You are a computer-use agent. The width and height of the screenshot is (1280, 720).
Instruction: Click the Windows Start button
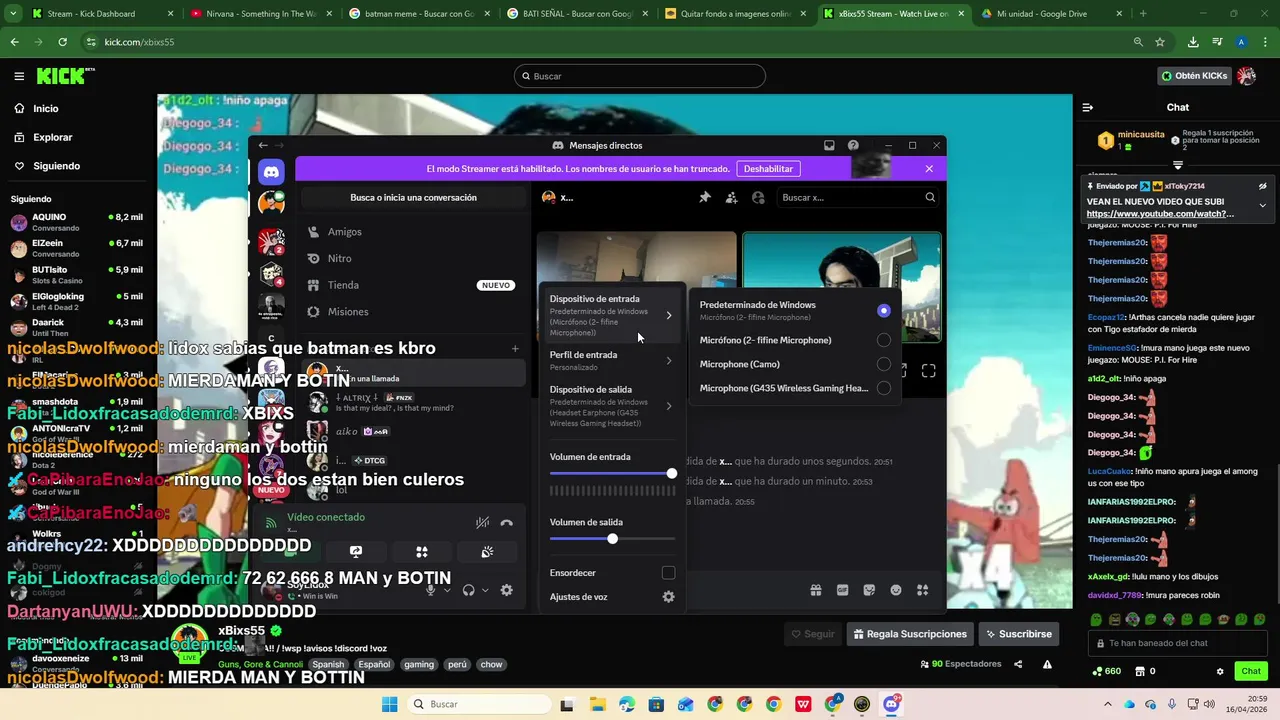[x=389, y=704]
